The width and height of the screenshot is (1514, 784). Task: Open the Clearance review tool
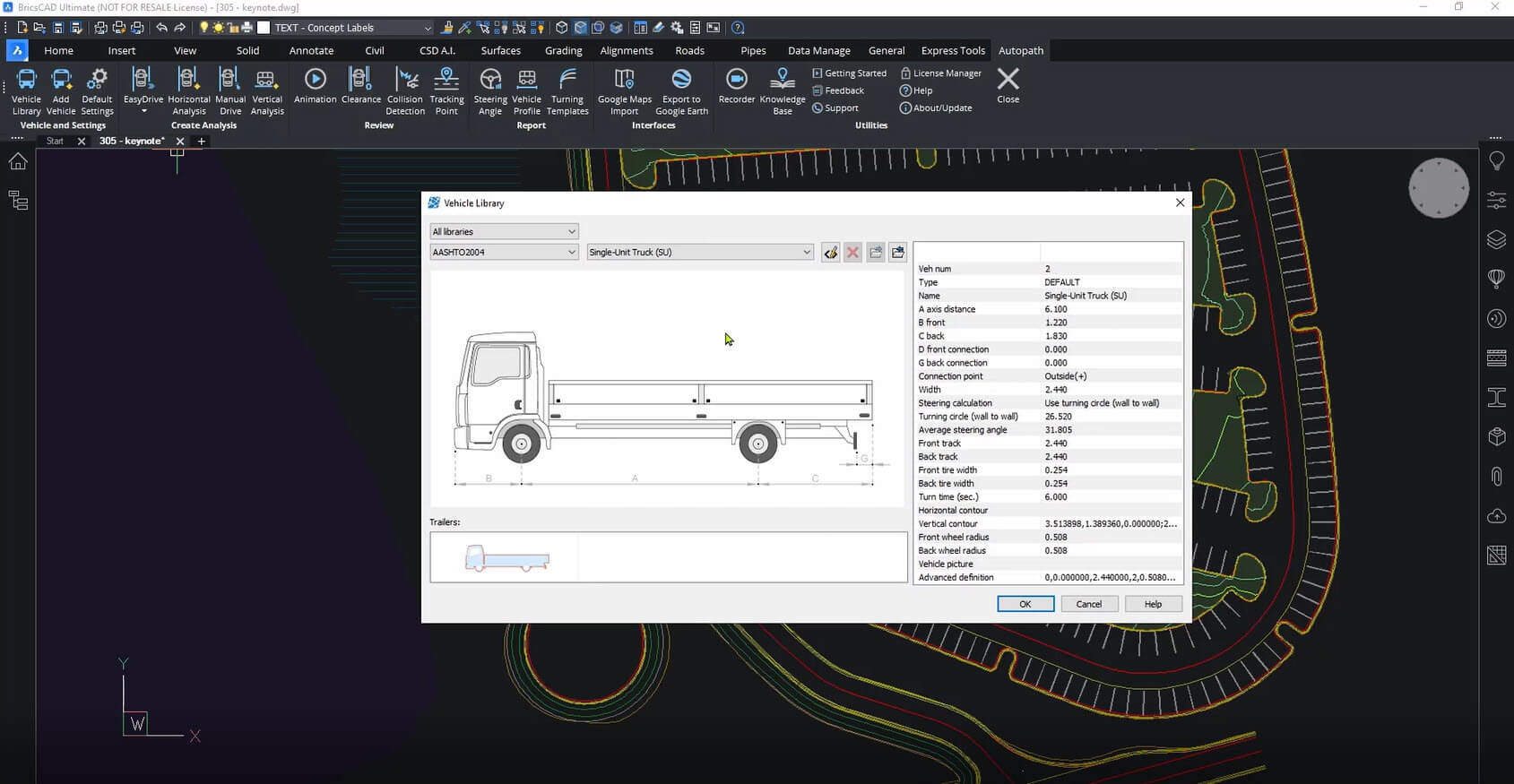(x=361, y=86)
